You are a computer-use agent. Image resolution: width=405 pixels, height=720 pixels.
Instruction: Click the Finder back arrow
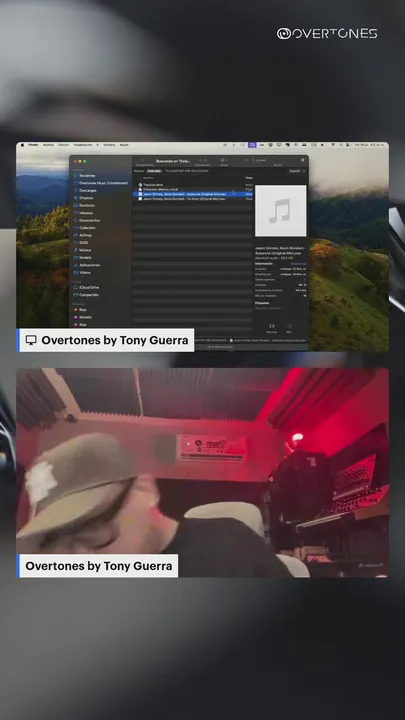coord(142,161)
